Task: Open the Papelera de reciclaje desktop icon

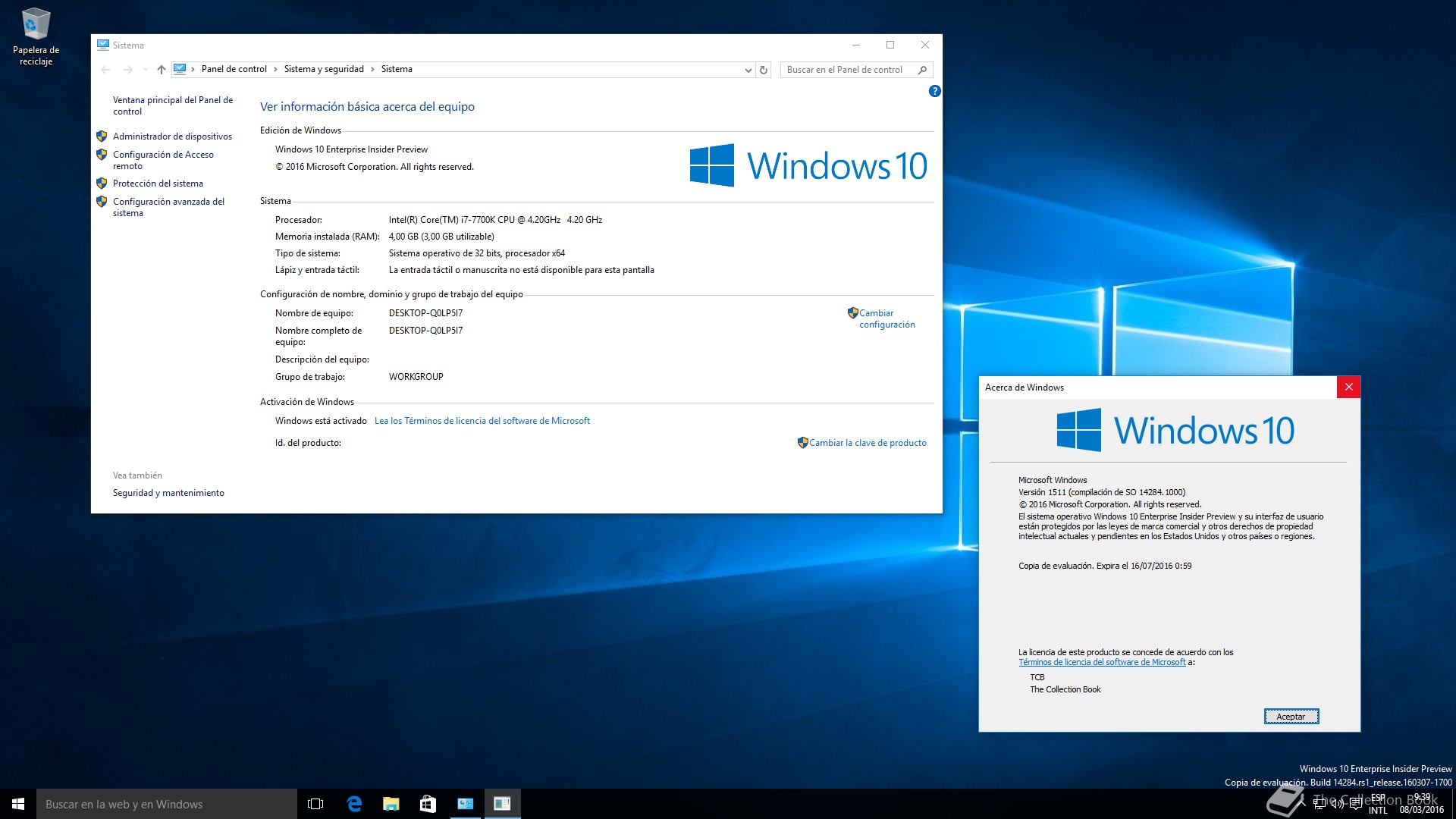Action: click(x=36, y=36)
